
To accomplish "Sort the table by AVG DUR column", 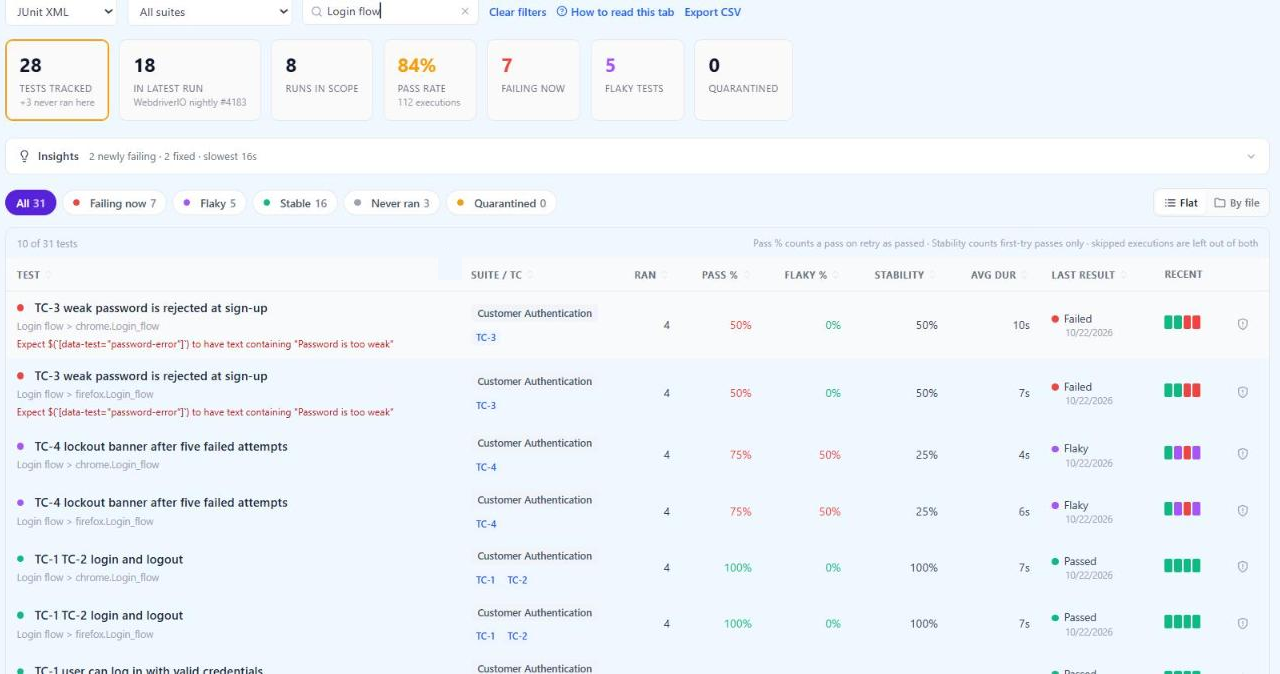I will coord(998,275).
